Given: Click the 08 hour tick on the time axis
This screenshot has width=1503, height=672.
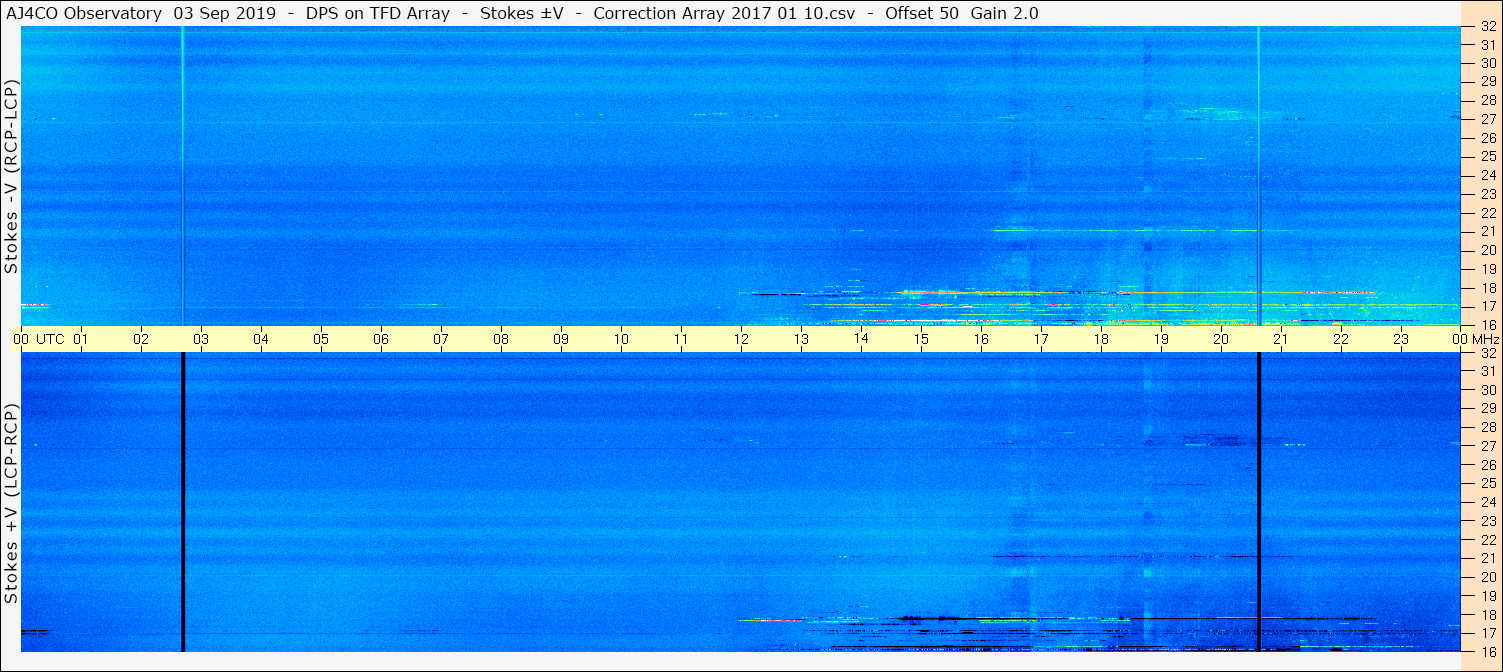Looking at the screenshot, I should (501, 339).
